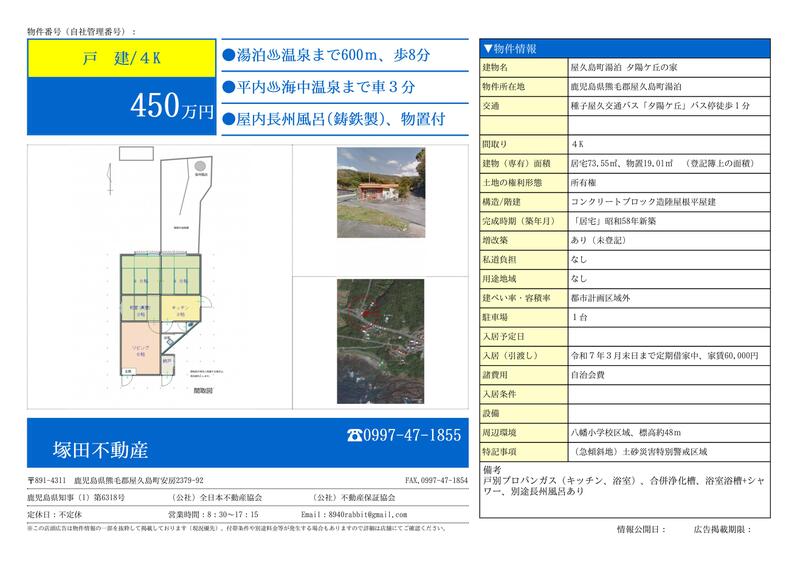Click the yellow 戸建/4K label box

pyautogui.click(x=120, y=59)
